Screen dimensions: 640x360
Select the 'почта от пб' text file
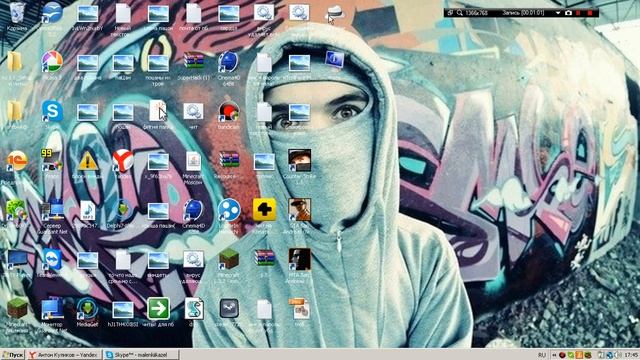(193, 13)
